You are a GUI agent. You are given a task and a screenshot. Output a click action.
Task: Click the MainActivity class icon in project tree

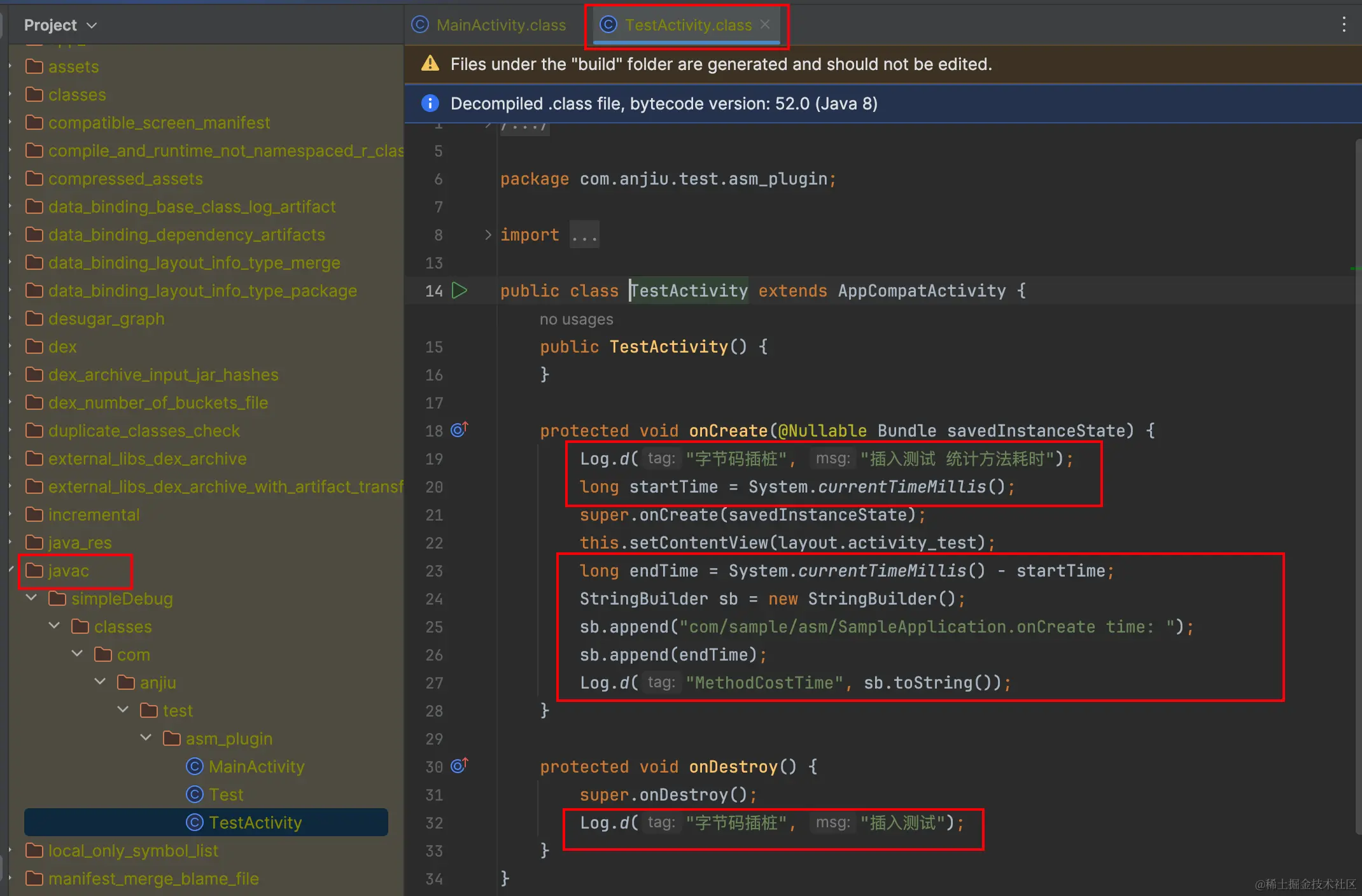click(195, 766)
